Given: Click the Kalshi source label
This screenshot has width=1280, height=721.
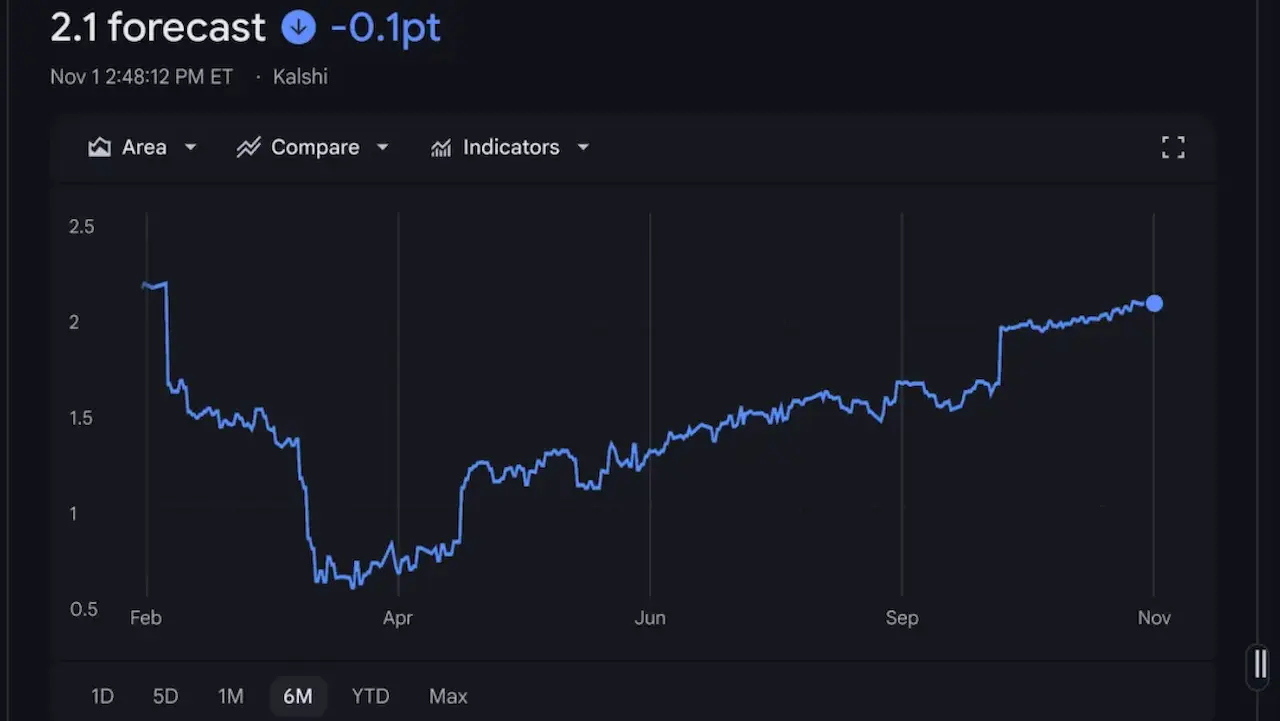Looking at the screenshot, I should tap(301, 76).
